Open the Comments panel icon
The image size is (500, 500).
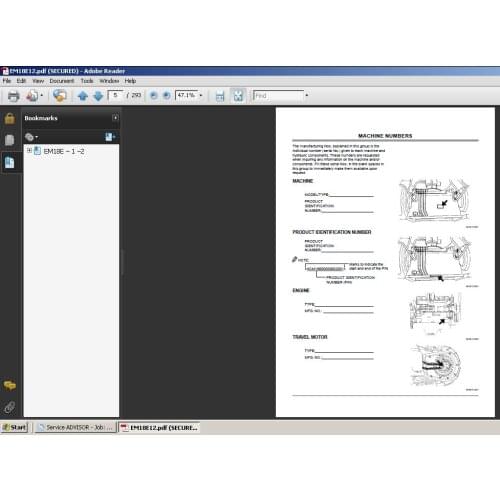(10, 385)
